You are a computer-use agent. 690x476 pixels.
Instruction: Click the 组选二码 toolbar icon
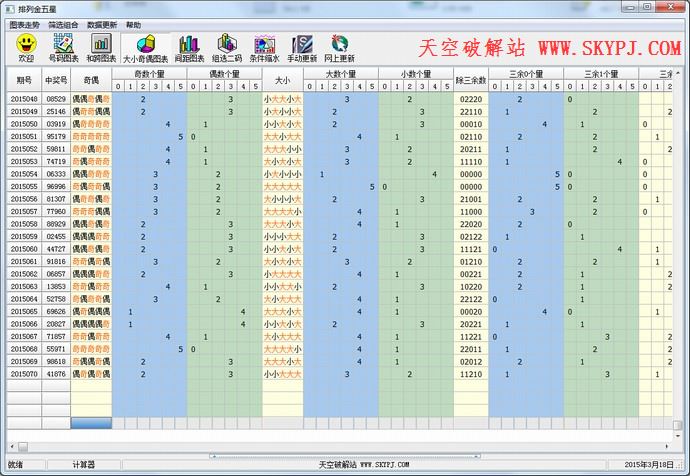coord(227,46)
